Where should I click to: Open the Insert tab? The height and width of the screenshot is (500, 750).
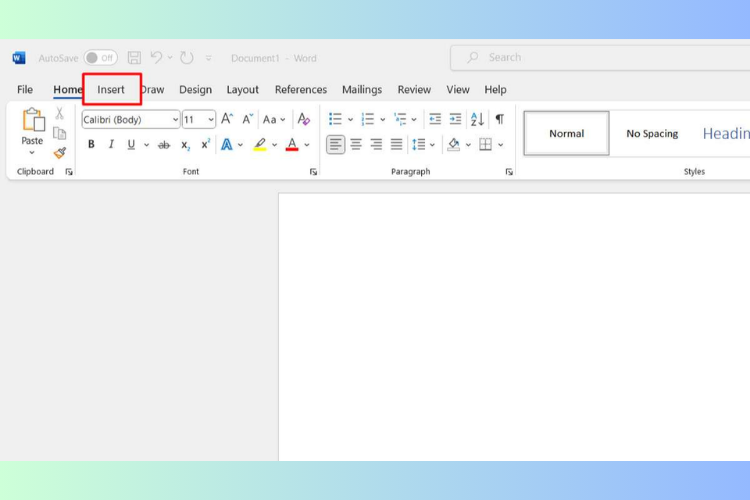pos(111,89)
